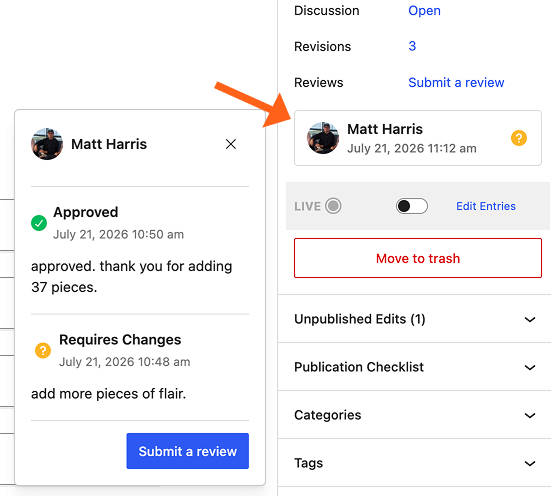Click the orange Requires Changes question icon
Viewport: 551px width, 496px height.
[x=43, y=350]
